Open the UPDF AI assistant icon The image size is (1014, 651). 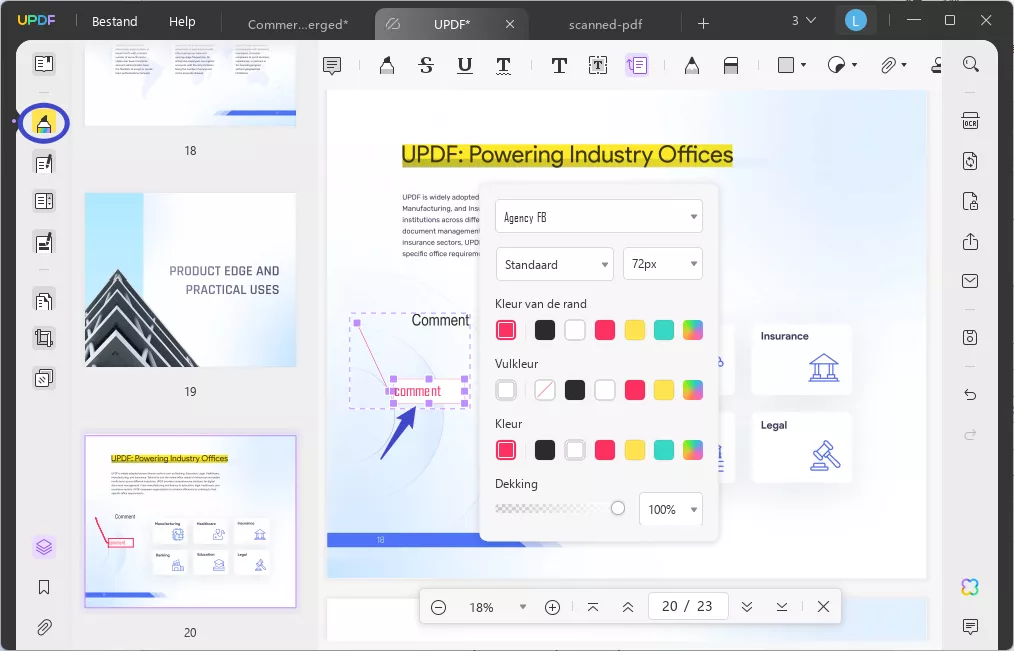pyautogui.click(x=970, y=587)
